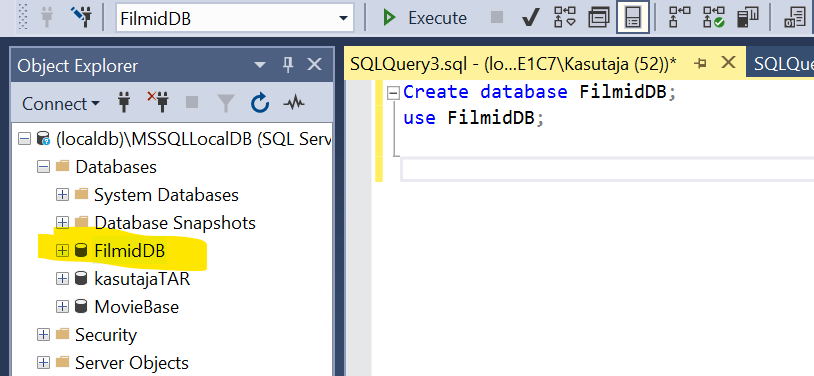Switch to the SQLQuery3.sql tab

coord(513,64)
